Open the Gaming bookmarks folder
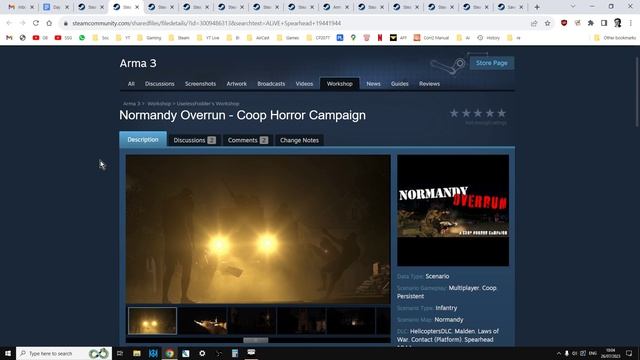Image resolution: width=640 pixels, height=360 pixels. click(x=149, y=38)
